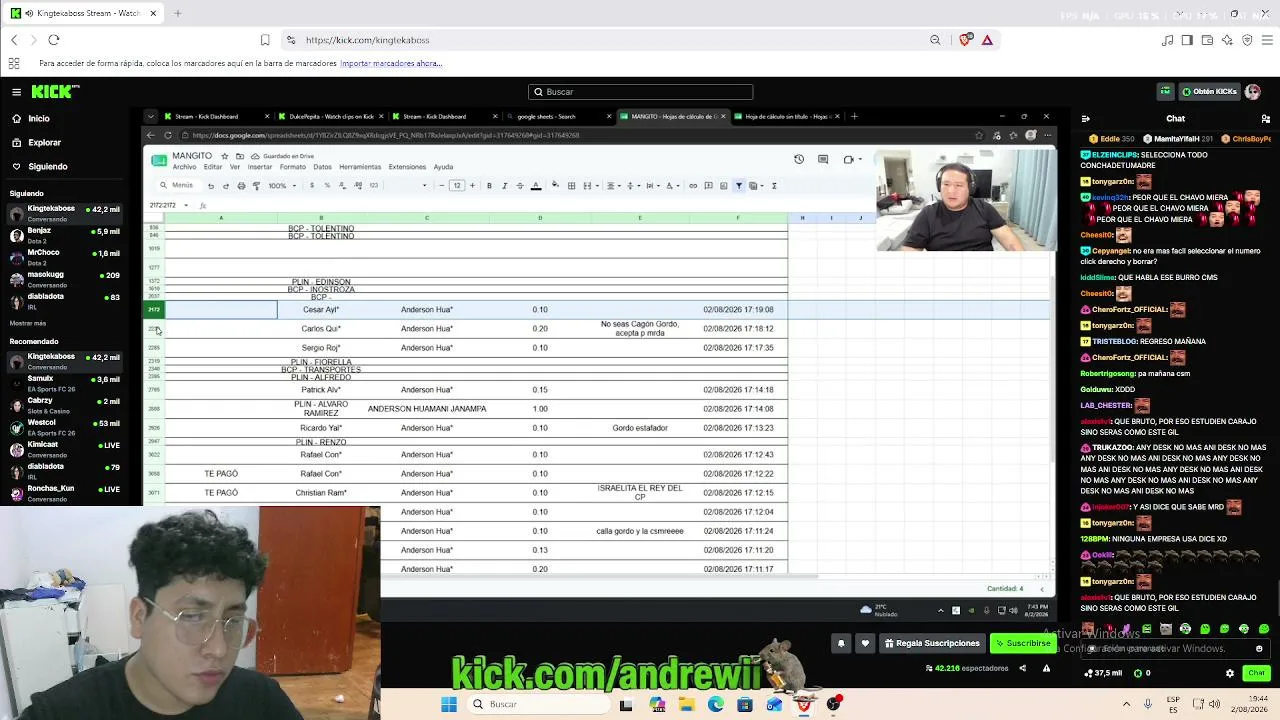1280x720 pixels.
Task: Open the borders tool
Action: [x=571, y=186]
